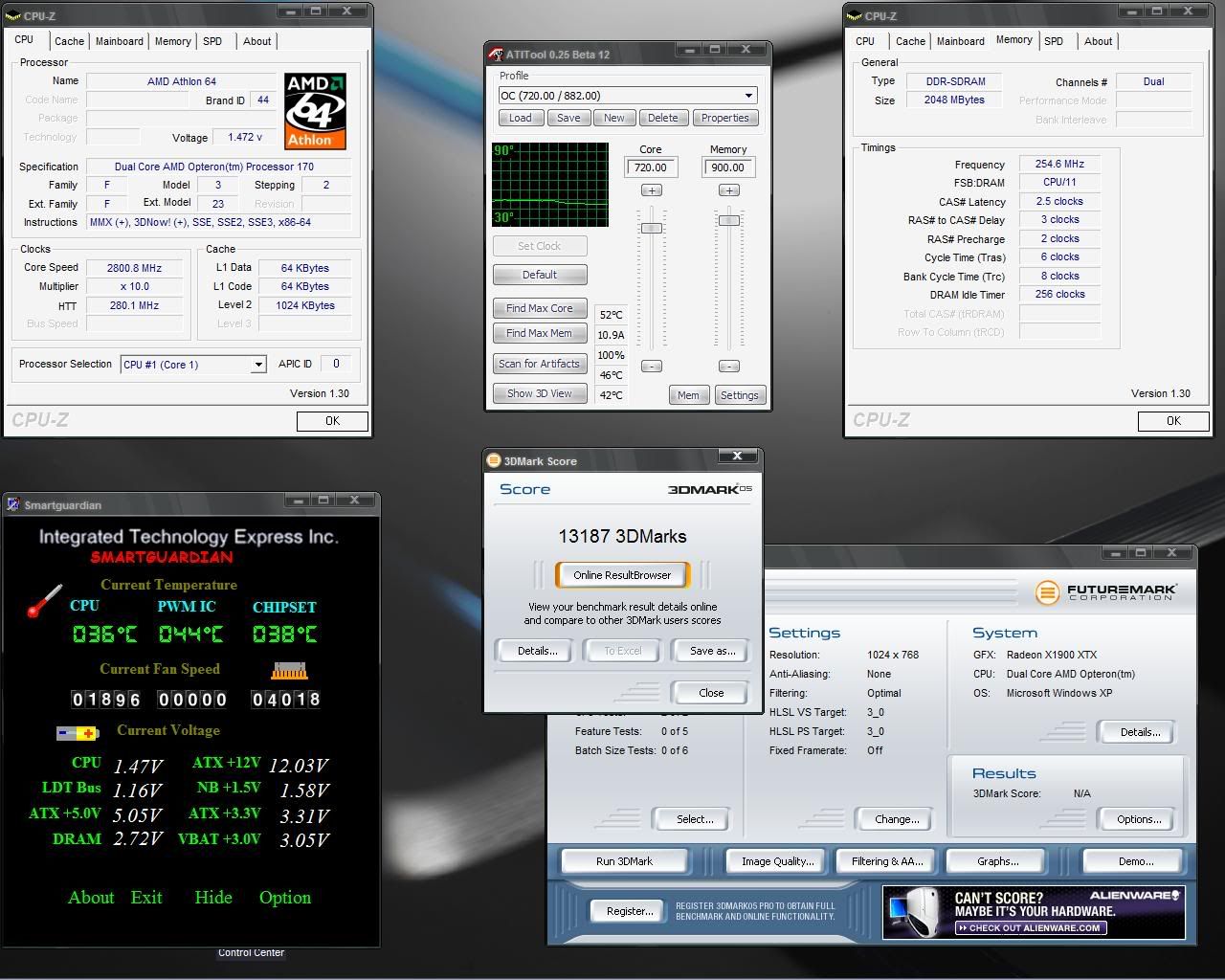This screenshot has width=1225, height=980.
Task: Click the Mem button in ATITool
Action: [688, 395]
